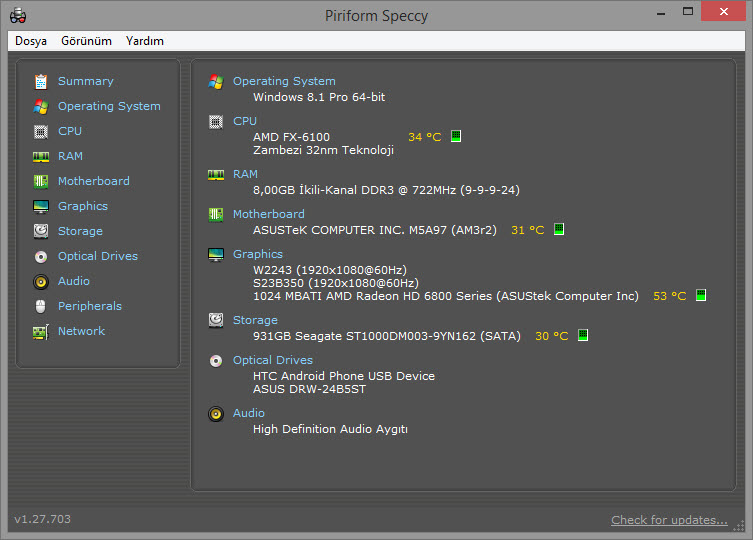Click the green temperature icon beside motherboard 31 °C
Screen dimensions: 753x540
559,229
